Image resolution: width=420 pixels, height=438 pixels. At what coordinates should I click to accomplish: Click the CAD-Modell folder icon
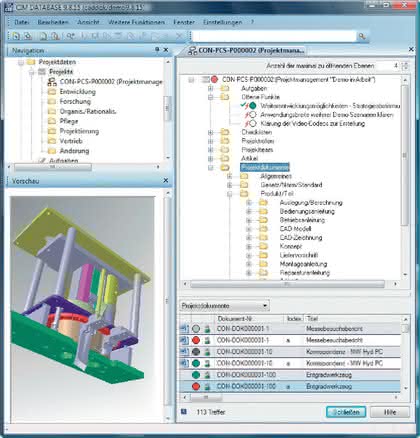click(x=264, y=229)
